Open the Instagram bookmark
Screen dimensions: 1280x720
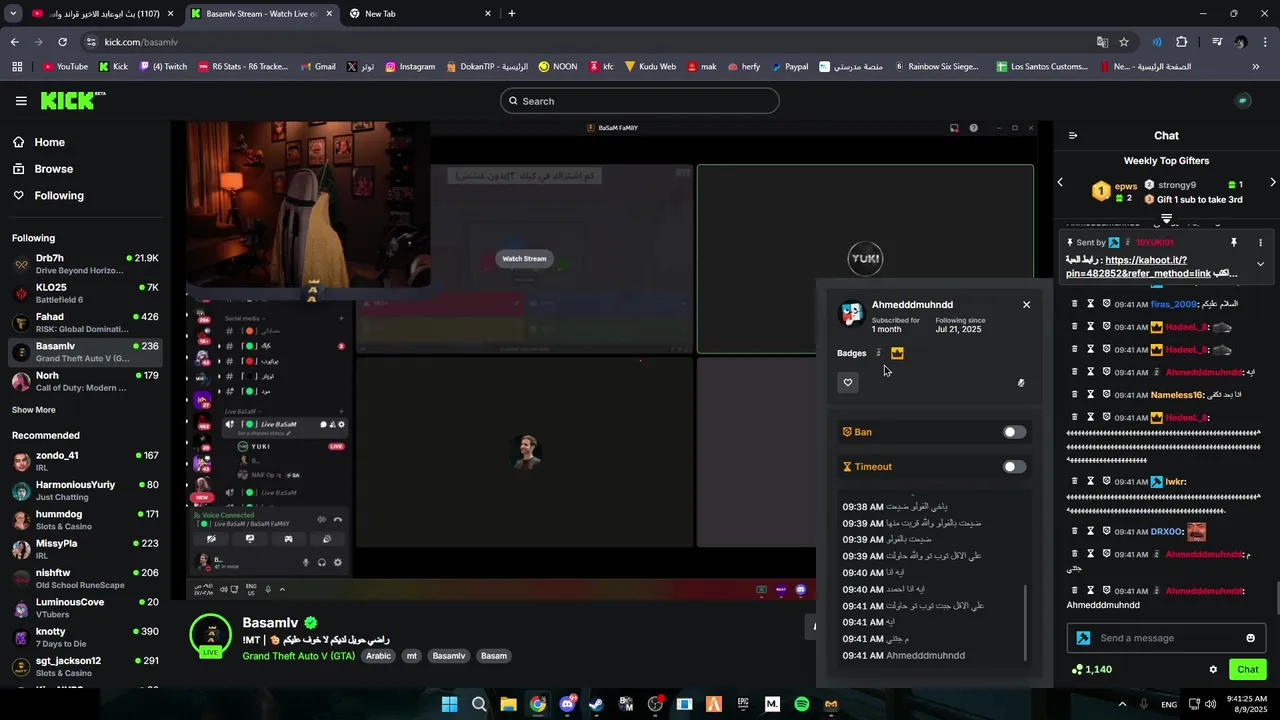[x=410, y=67]
